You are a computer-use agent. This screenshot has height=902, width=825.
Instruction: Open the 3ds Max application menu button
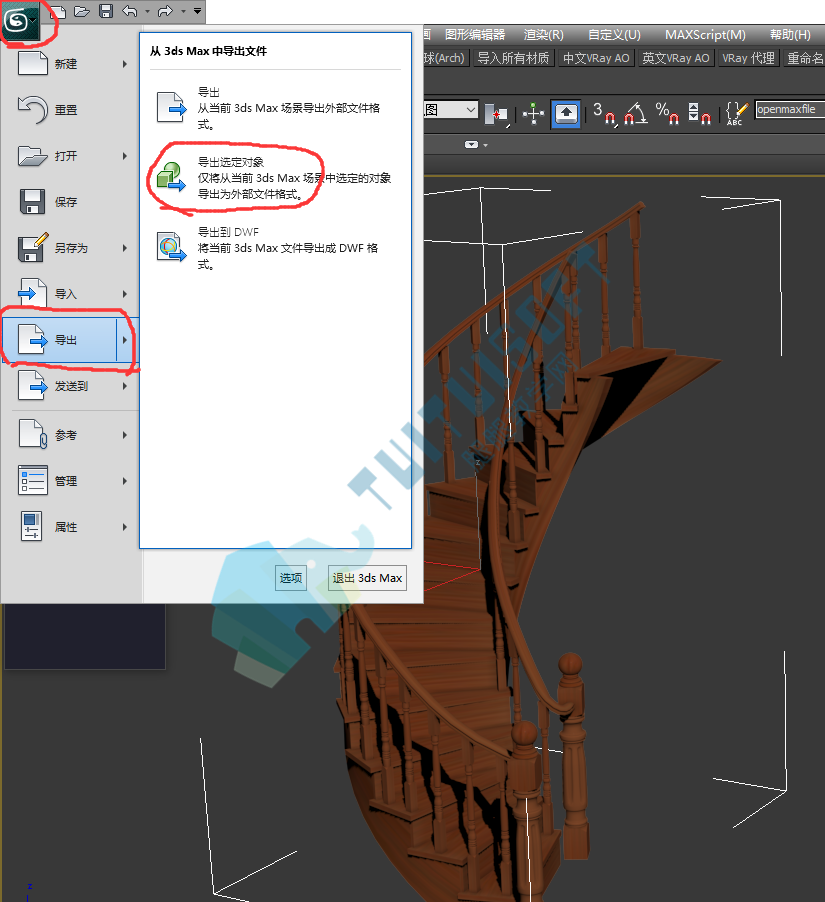click(x=20, y=21)
